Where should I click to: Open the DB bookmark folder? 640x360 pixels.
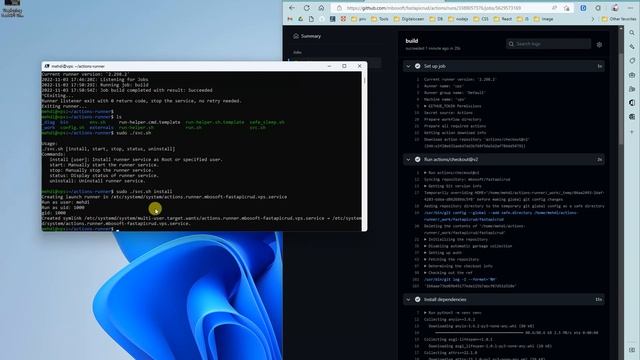[436, 19]
